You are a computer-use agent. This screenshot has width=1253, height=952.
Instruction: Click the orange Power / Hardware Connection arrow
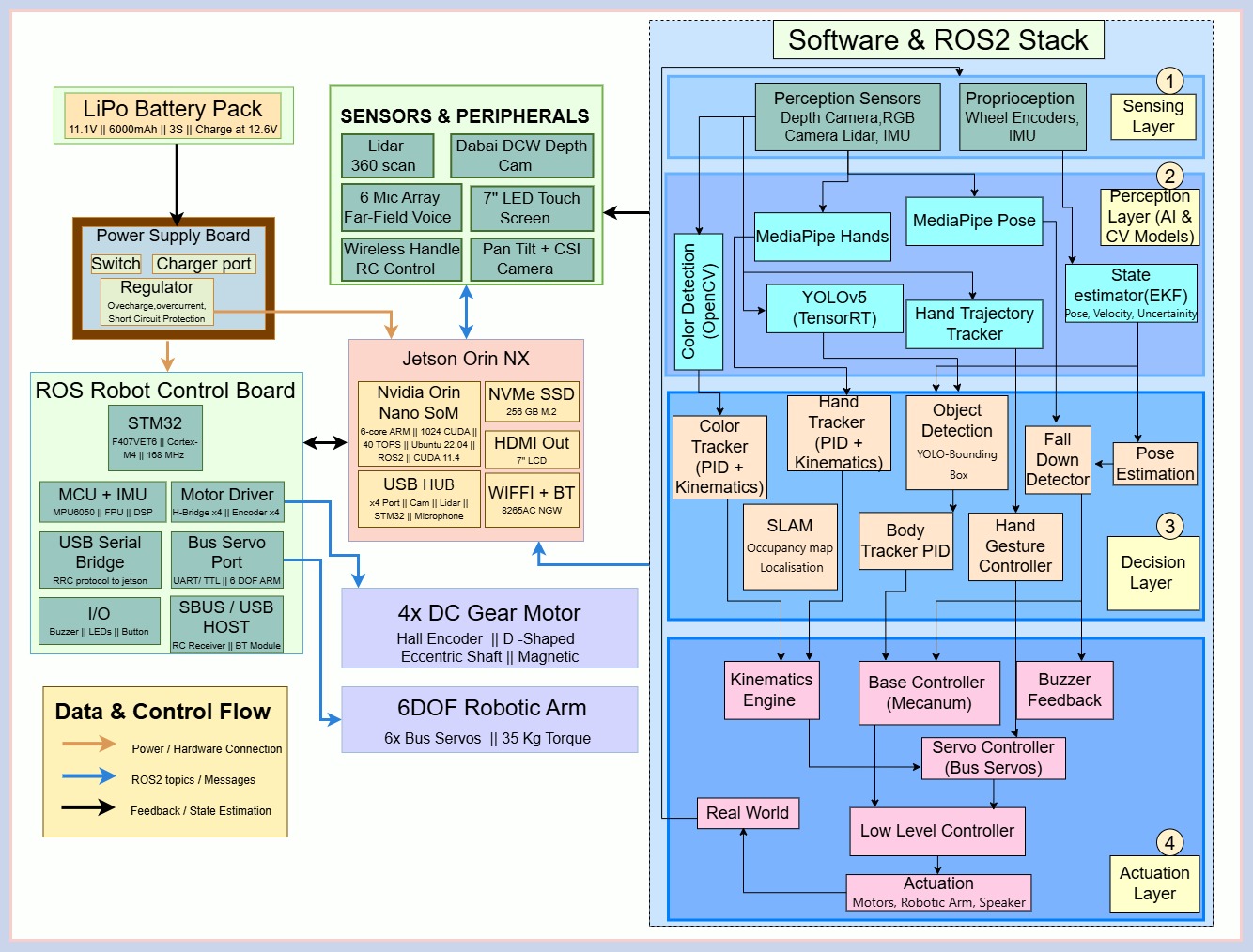click(89, 744)
